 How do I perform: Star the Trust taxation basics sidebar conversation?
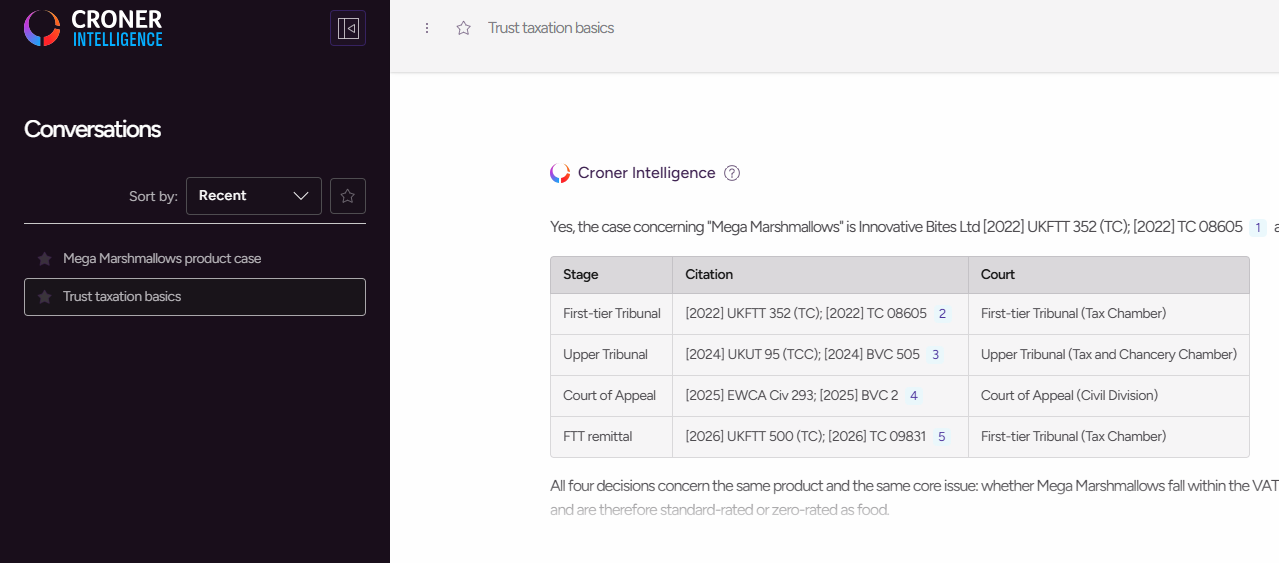click(44, 297)
